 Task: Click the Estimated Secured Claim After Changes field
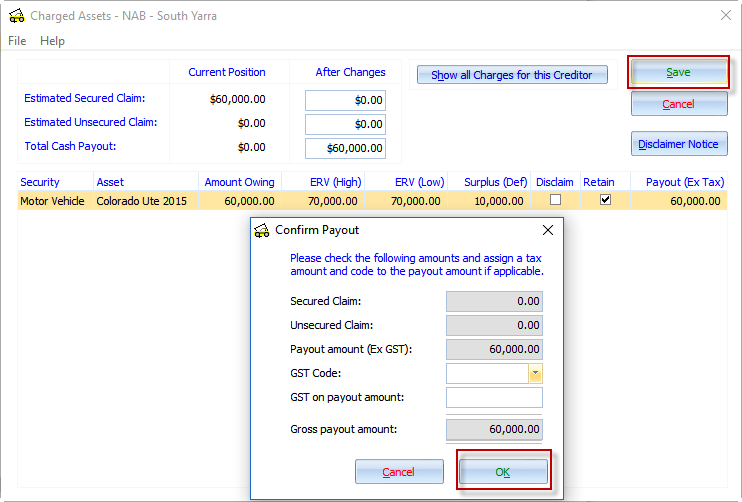(345, 101)
